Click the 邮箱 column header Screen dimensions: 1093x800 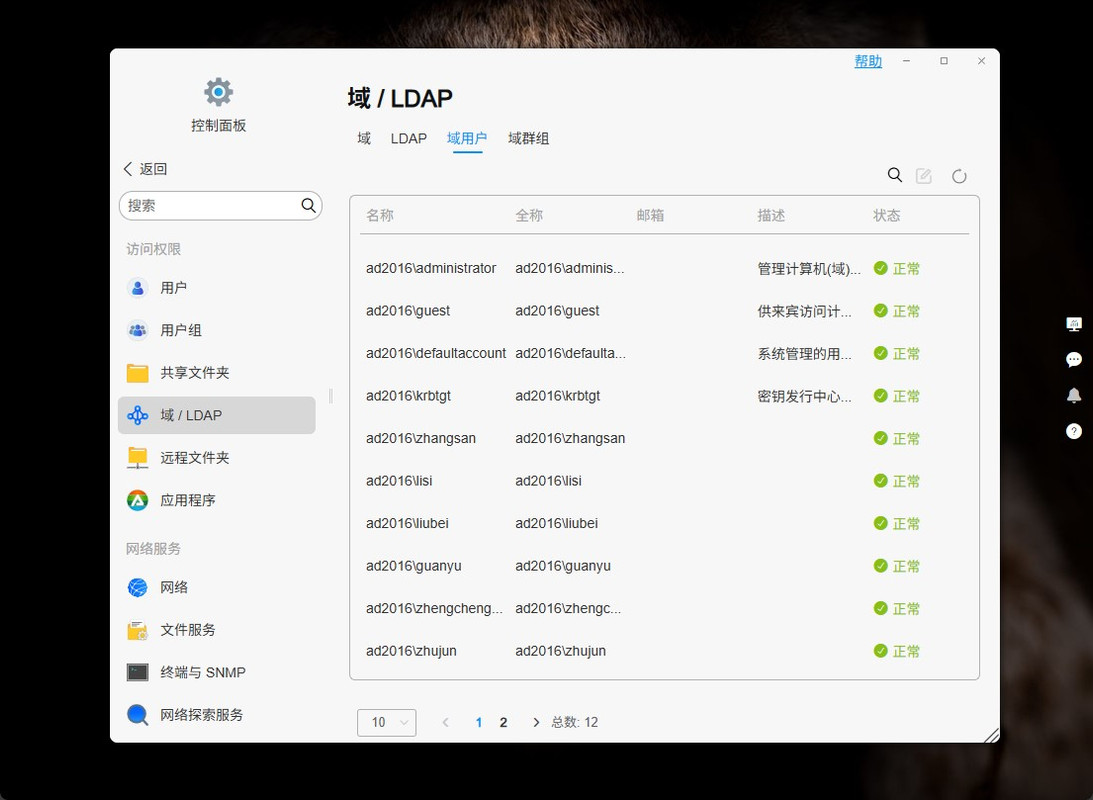650,215
